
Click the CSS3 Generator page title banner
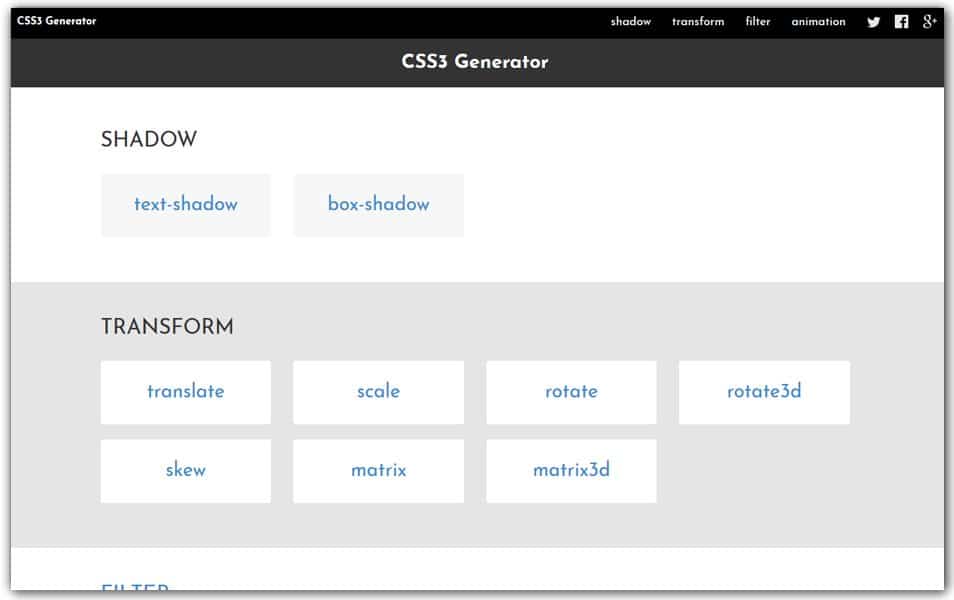(475, 61)
